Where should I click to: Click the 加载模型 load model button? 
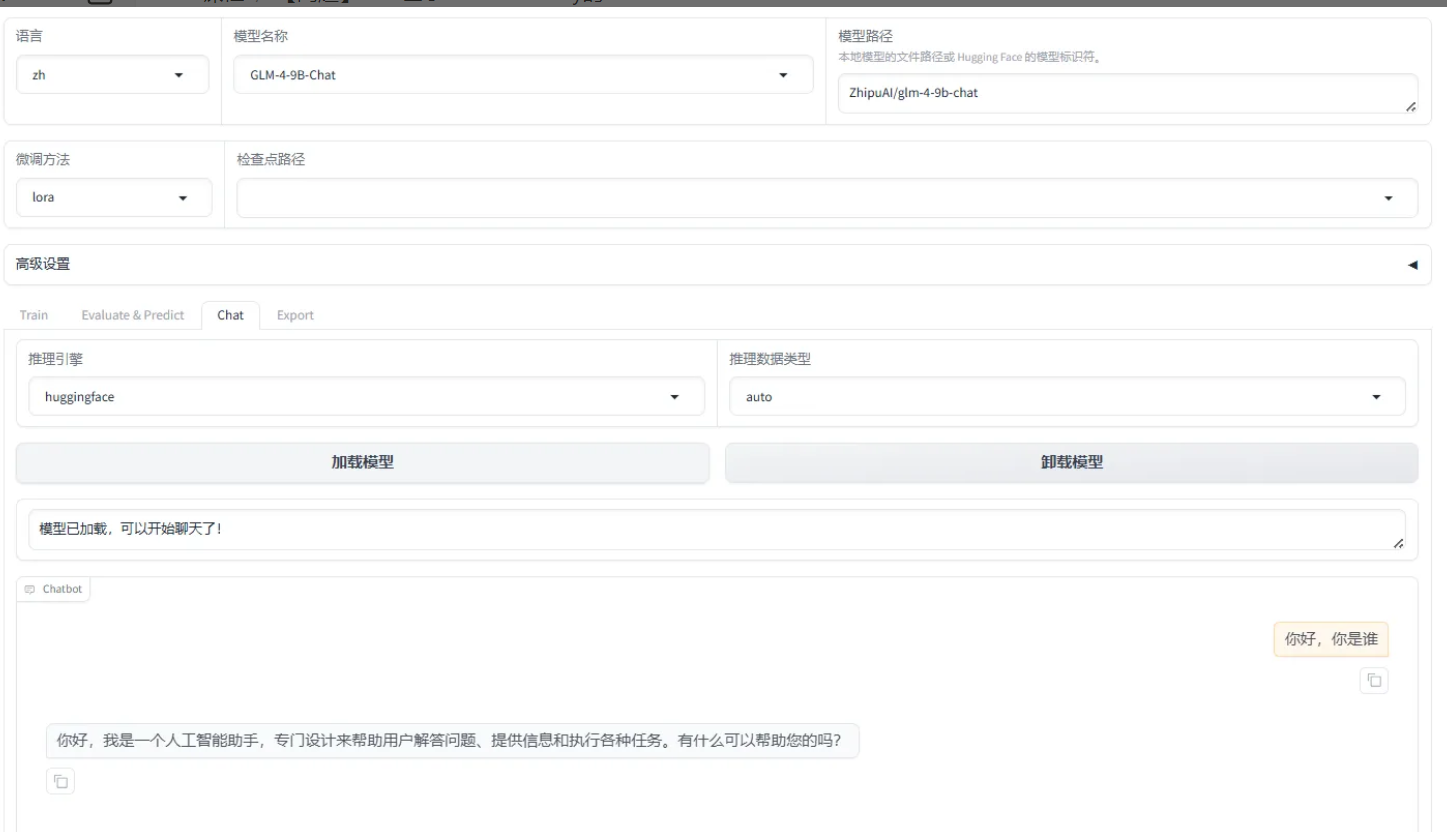tap(362, 462)
